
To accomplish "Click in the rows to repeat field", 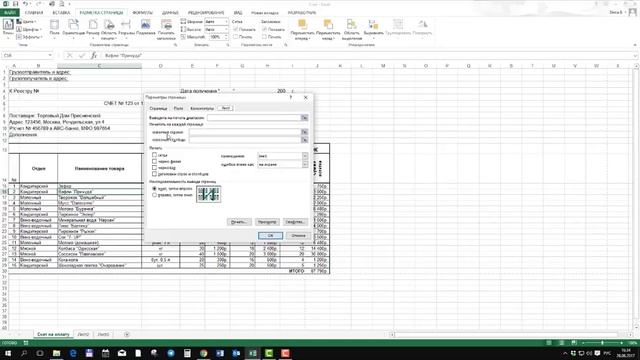I will click(244, 132).
